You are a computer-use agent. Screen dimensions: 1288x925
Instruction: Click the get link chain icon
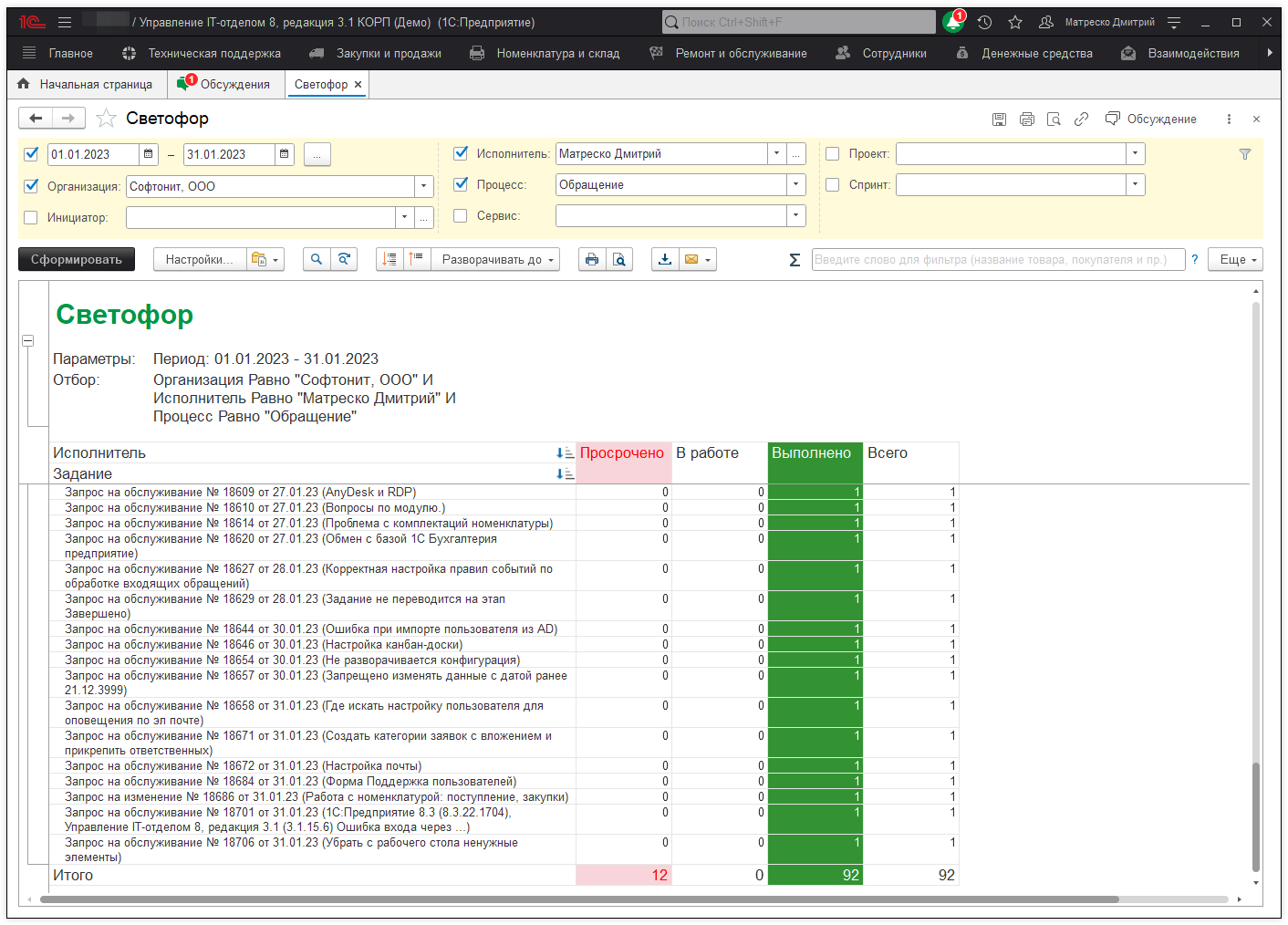pyautogui.click(x=1081, y=120)
